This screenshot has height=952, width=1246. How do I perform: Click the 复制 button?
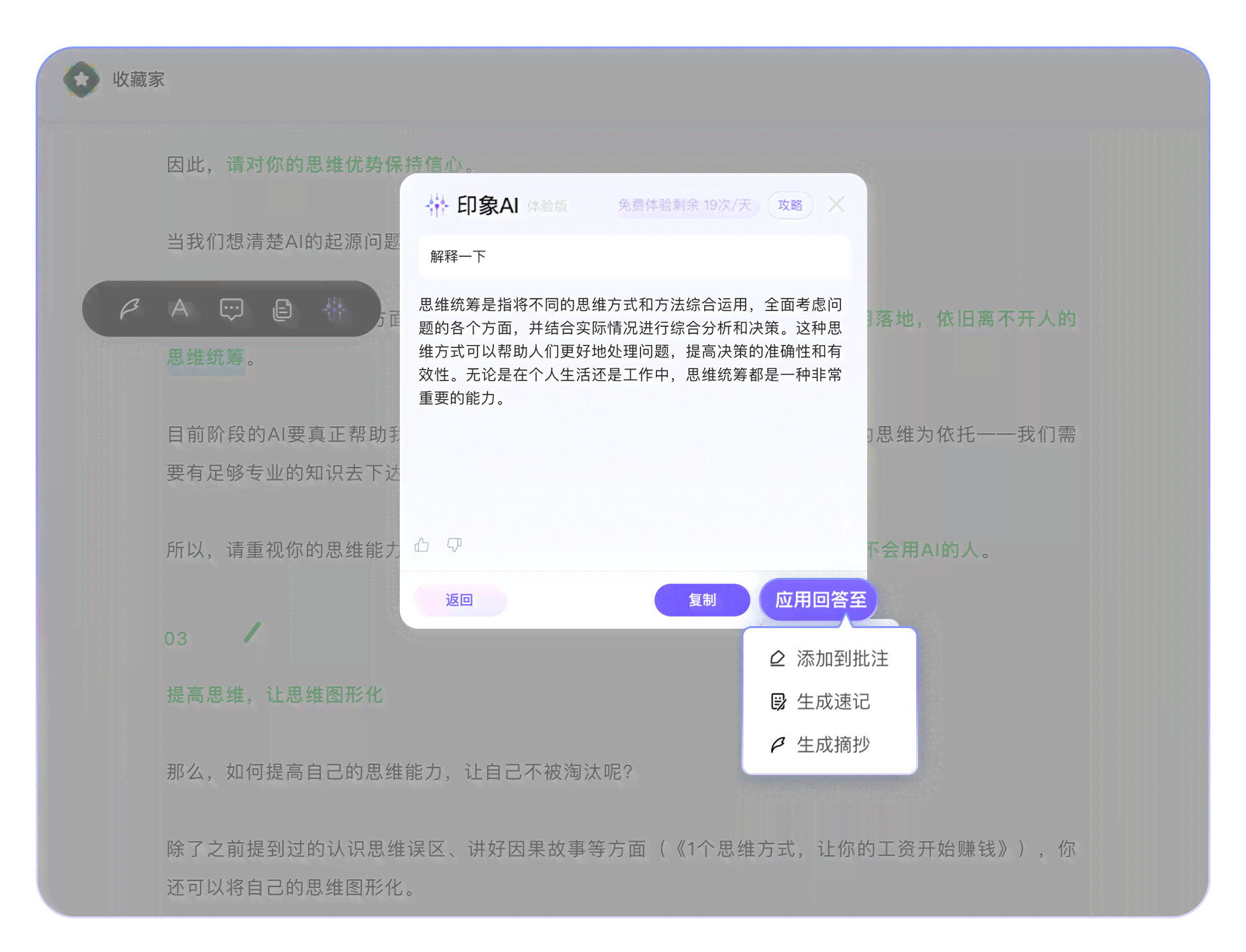coord(702,600)
